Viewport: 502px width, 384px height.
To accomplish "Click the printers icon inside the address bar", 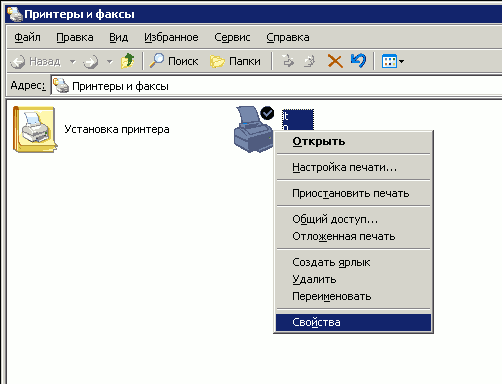I will click(61, 85).
